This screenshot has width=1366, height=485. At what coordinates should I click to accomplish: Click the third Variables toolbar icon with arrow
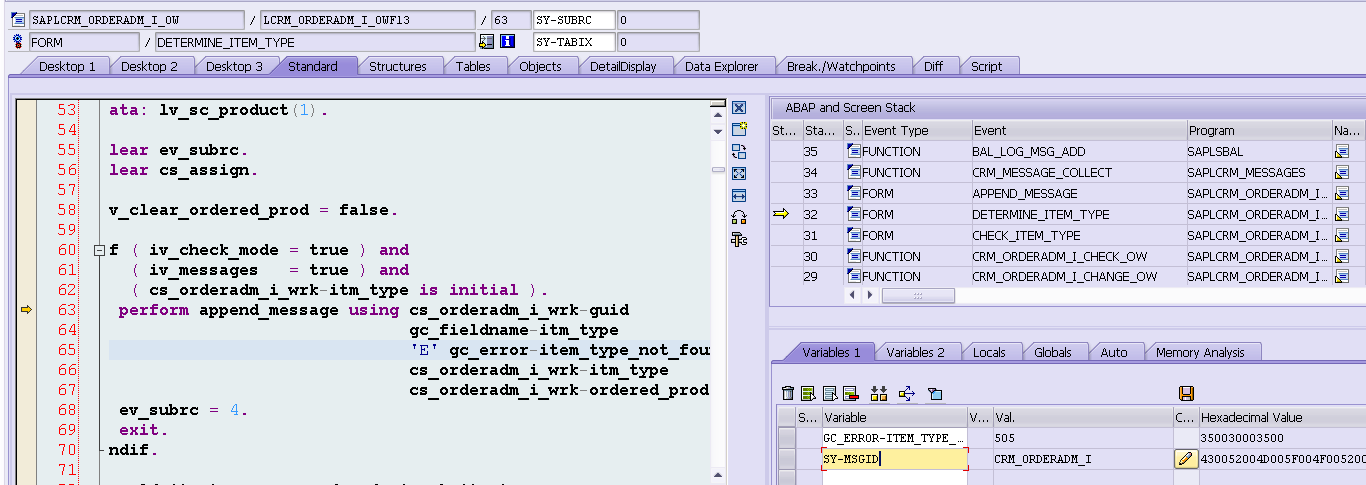[x=829, y=393]
